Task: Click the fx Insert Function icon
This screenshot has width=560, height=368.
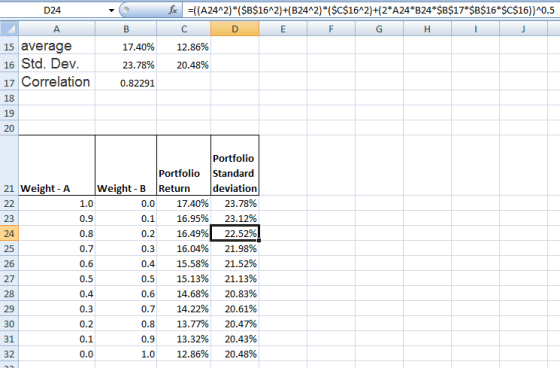Action: 173,10
